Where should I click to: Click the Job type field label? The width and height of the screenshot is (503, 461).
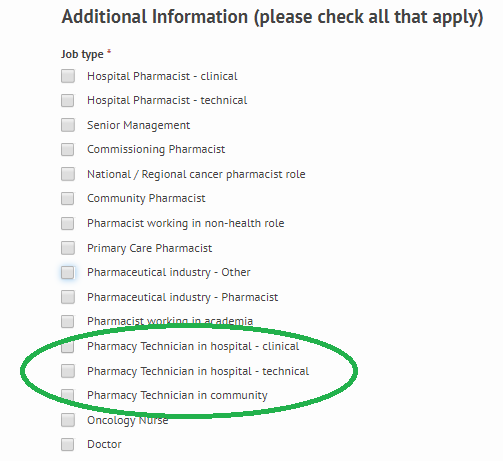pyautogui.click(x=82, y=54)
